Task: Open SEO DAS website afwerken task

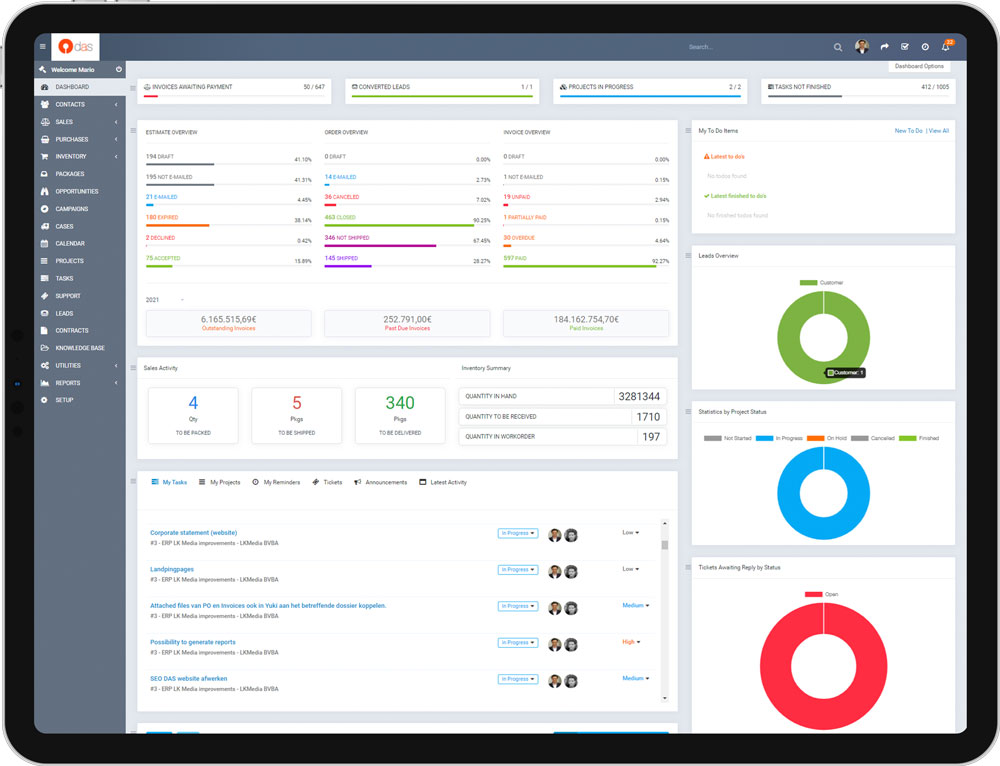Action: tap(188, 679)
